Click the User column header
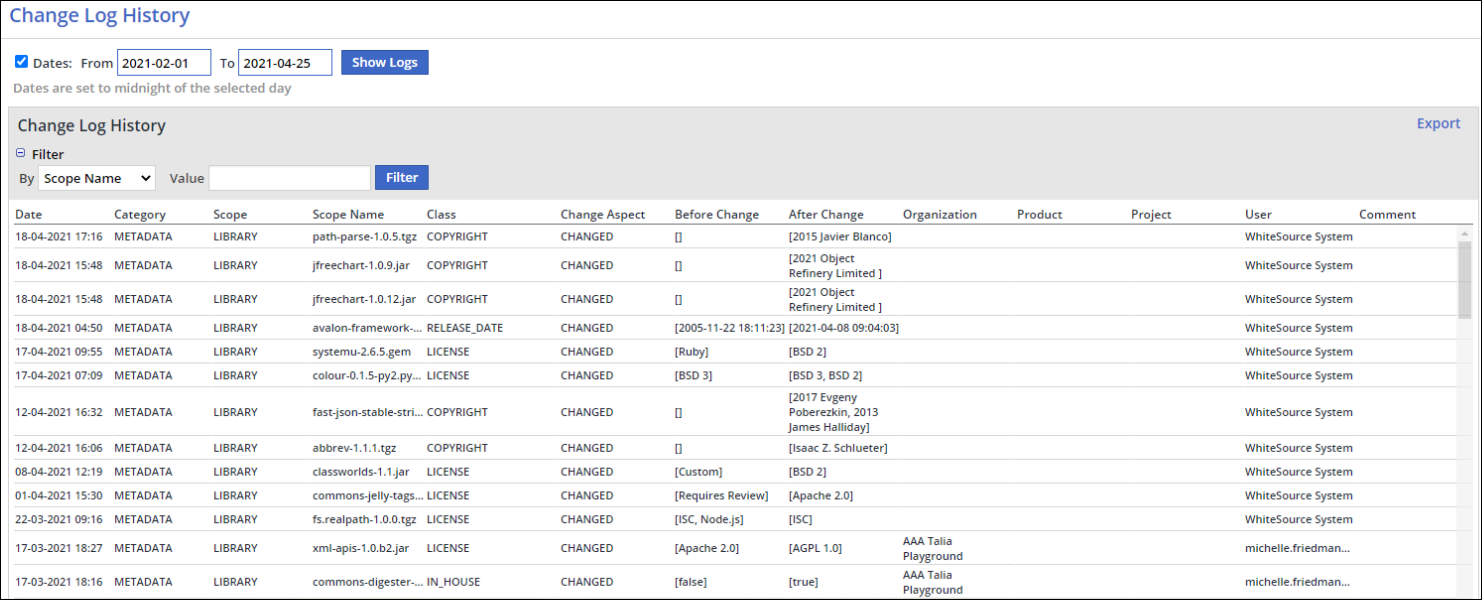 pos(1258,214)
